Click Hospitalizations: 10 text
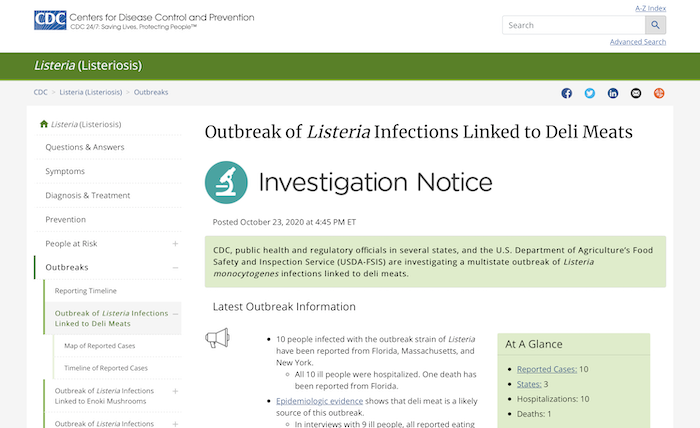The height and width of the screenshot is (428, 700). click(553, 399)
